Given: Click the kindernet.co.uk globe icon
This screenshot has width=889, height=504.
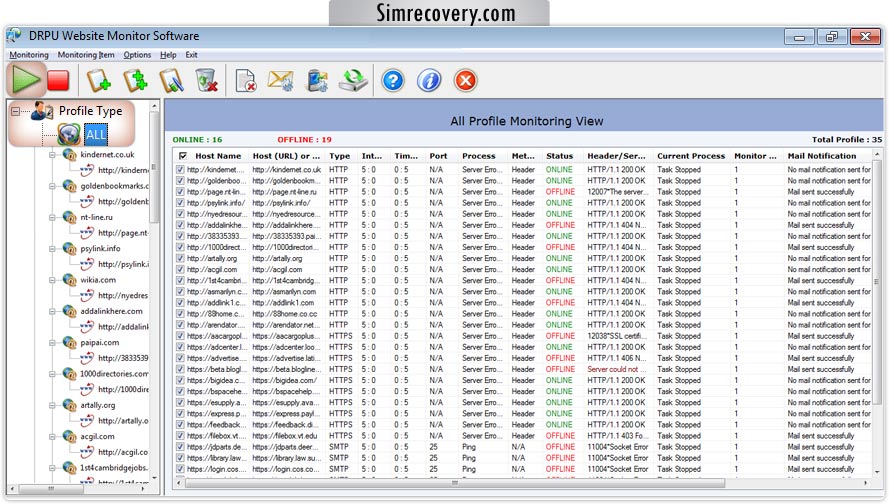Looking at the screenshot, I should (x=69, y=155).
